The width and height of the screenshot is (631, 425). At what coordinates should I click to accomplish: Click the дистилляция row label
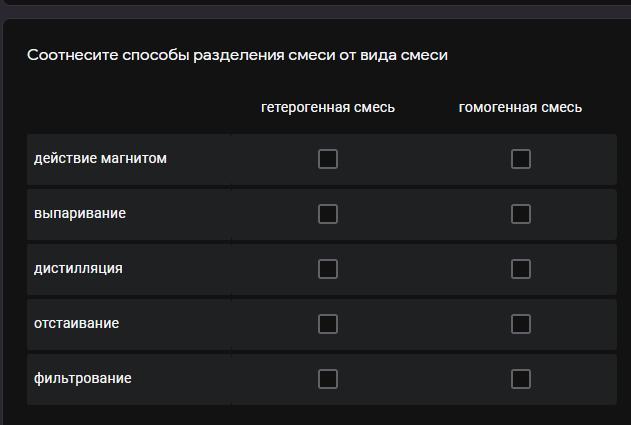(x=78, y=268)
